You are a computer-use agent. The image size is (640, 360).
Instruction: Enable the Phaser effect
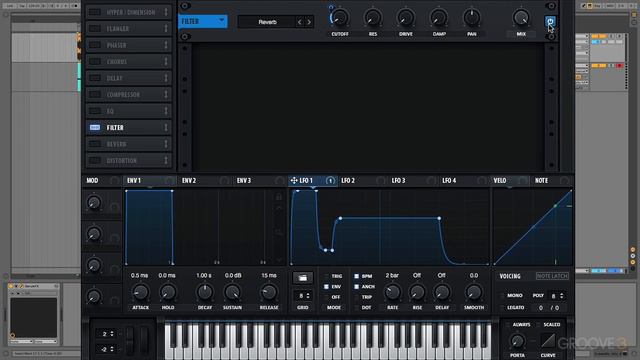click(95, 45)
